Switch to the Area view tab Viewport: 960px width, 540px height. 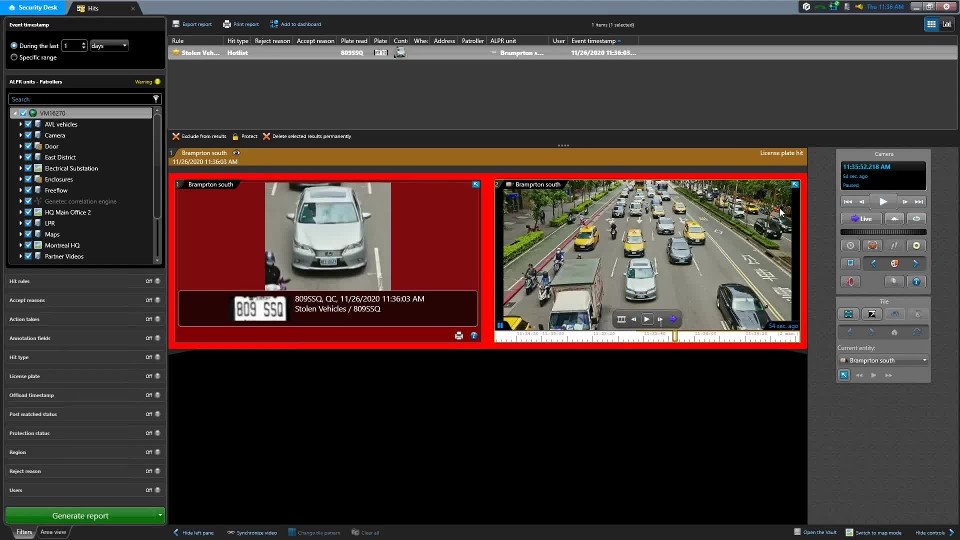53,532
